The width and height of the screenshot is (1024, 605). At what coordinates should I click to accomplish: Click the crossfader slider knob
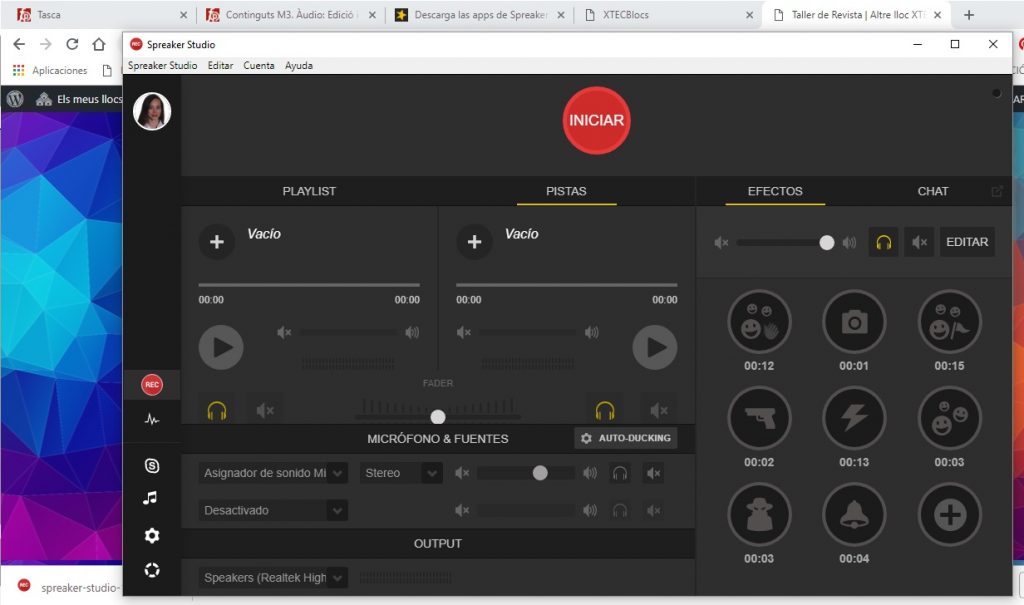pos(438,416)
